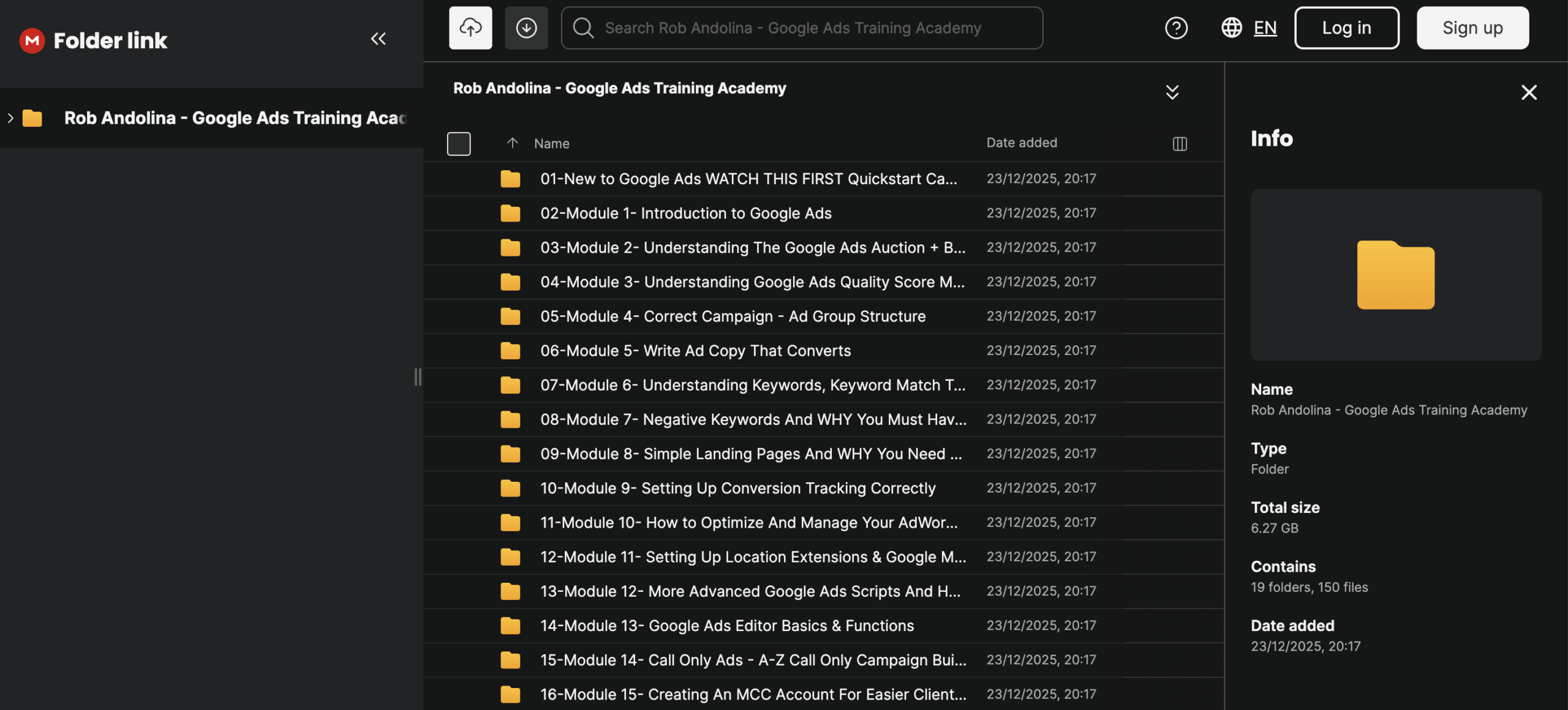Collapse the left sidebar with double chevron
Viewport: 1568px width, 710px height.
coord(379,39)
